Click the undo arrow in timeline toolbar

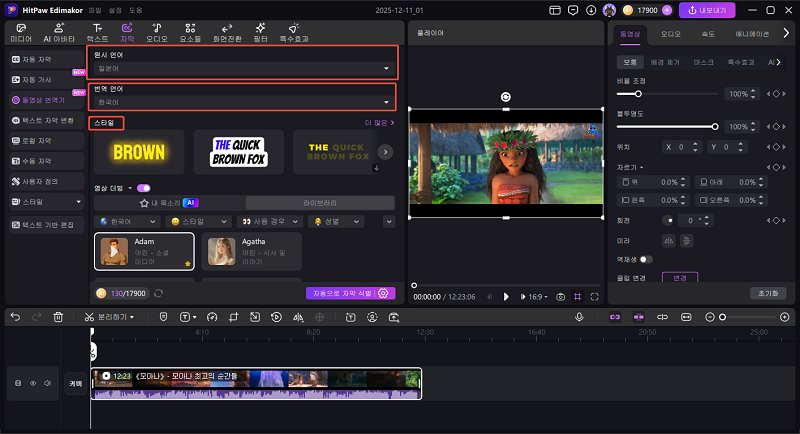coord(15,317)
